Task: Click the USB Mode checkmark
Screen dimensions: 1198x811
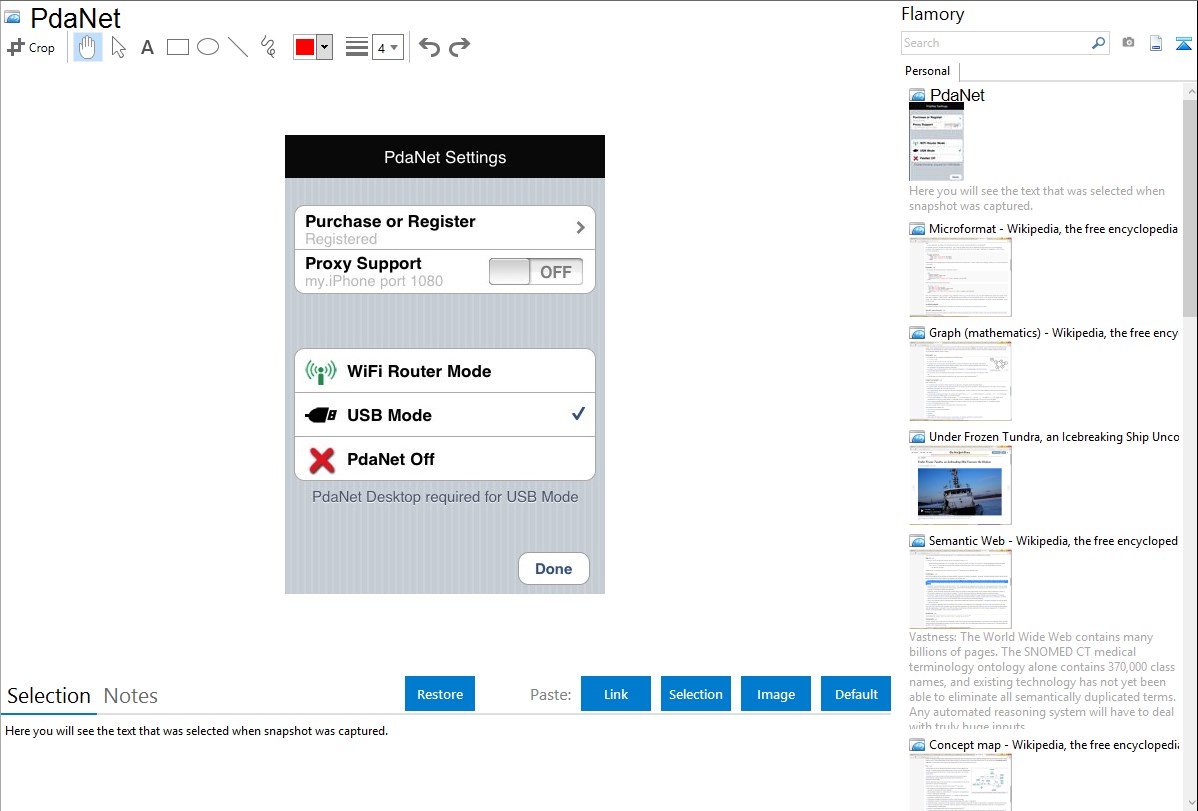Action: 578,414
